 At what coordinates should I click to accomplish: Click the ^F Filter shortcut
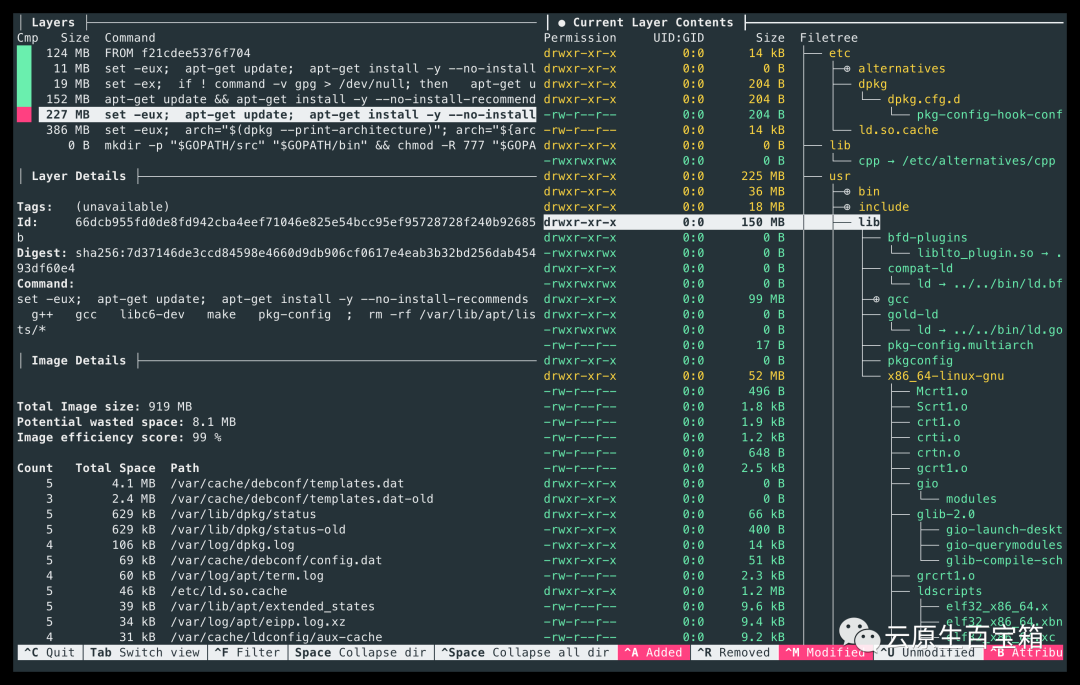click(x=247, y=653)
